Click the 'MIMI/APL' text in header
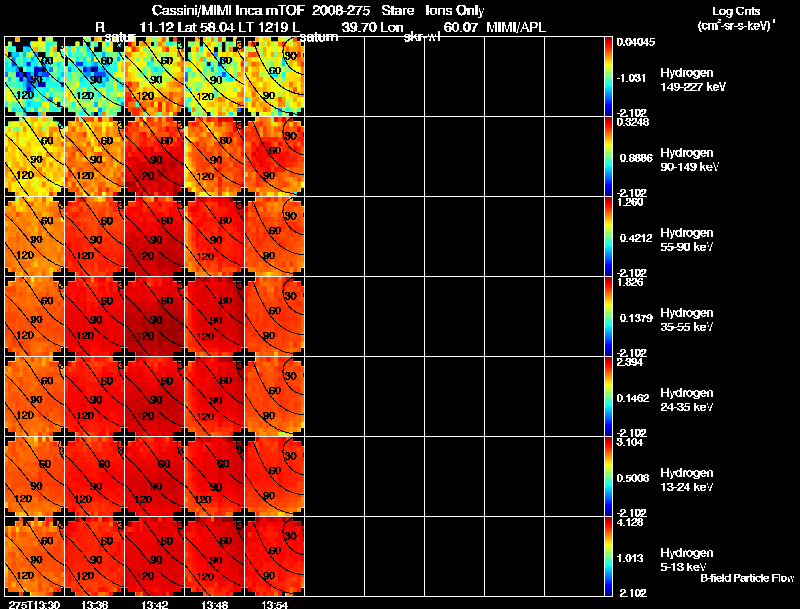Viewport: 800px width, 609px height. click(x=516, y=27)
